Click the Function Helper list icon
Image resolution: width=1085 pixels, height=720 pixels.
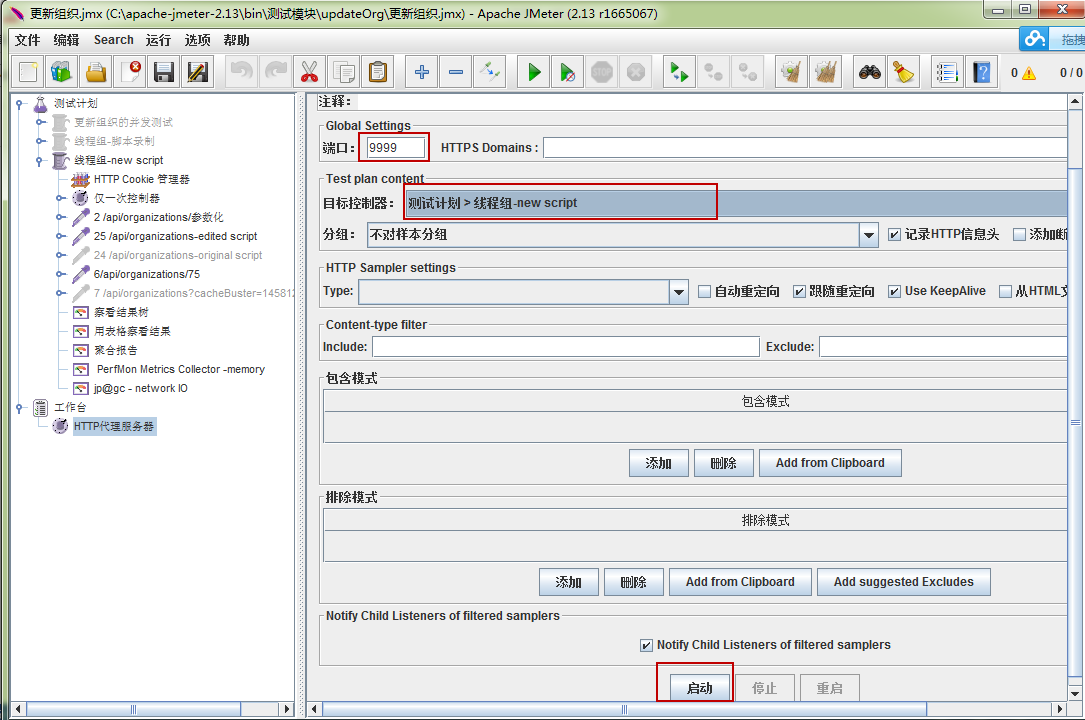click(947, 72)
